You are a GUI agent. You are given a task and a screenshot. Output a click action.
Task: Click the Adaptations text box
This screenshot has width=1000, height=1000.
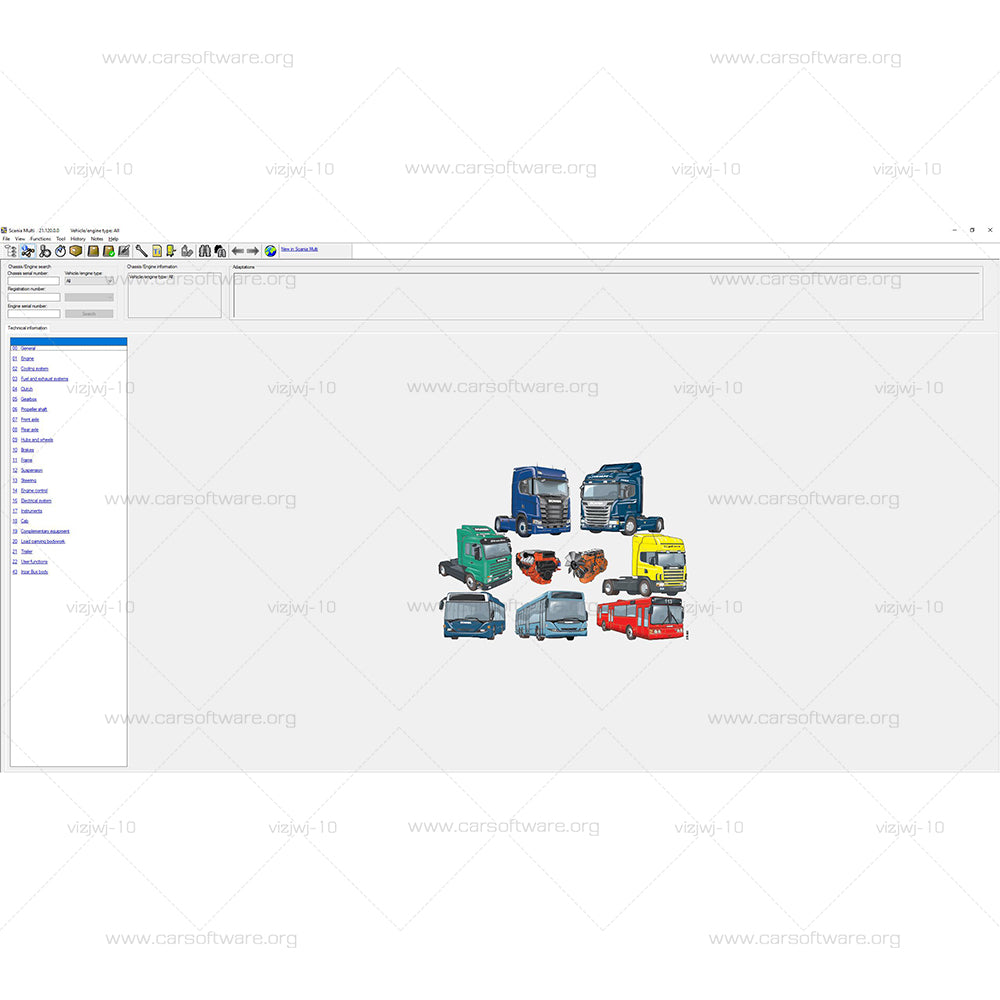click(x=606, y=295)
